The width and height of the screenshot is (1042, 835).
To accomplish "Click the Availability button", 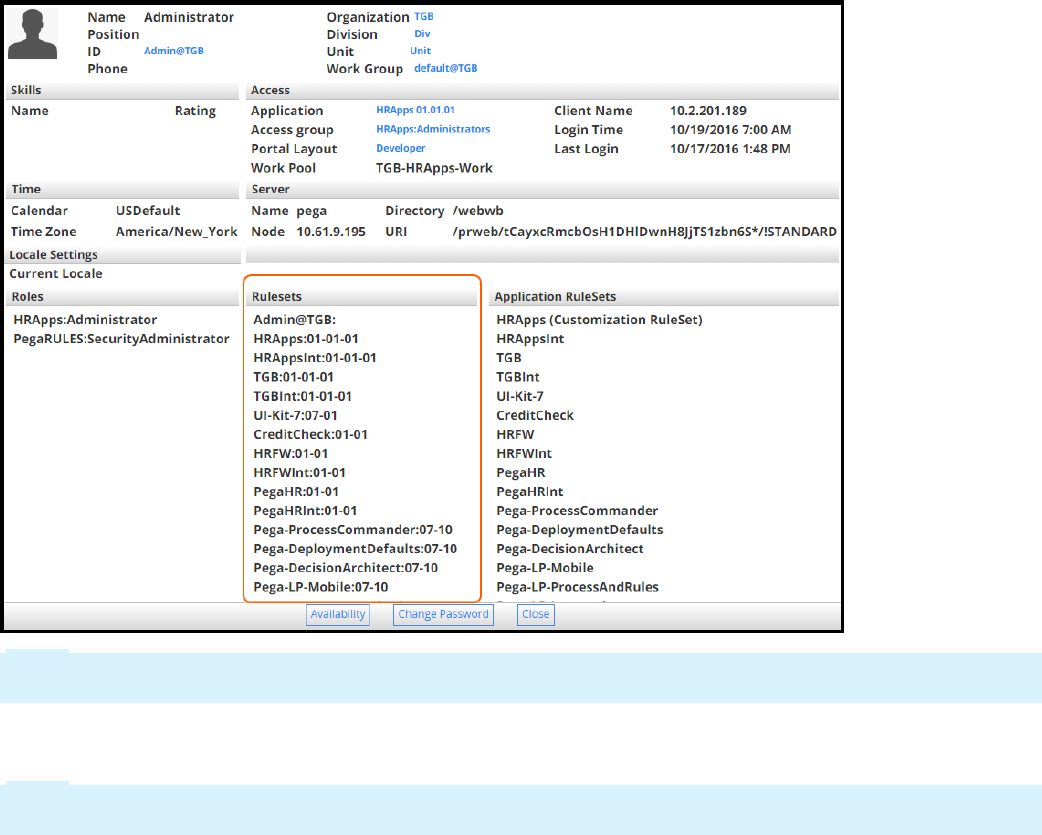I will pos(338,614).
